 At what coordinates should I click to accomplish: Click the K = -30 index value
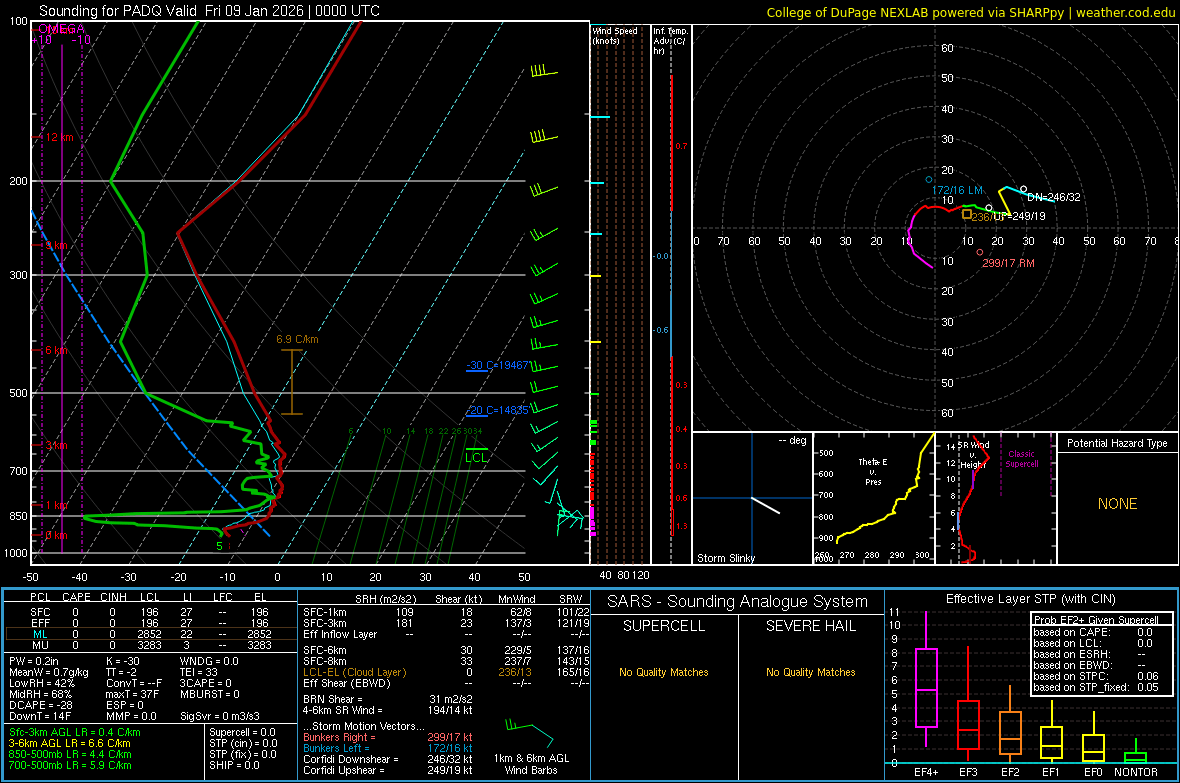[x=123, y=661]
